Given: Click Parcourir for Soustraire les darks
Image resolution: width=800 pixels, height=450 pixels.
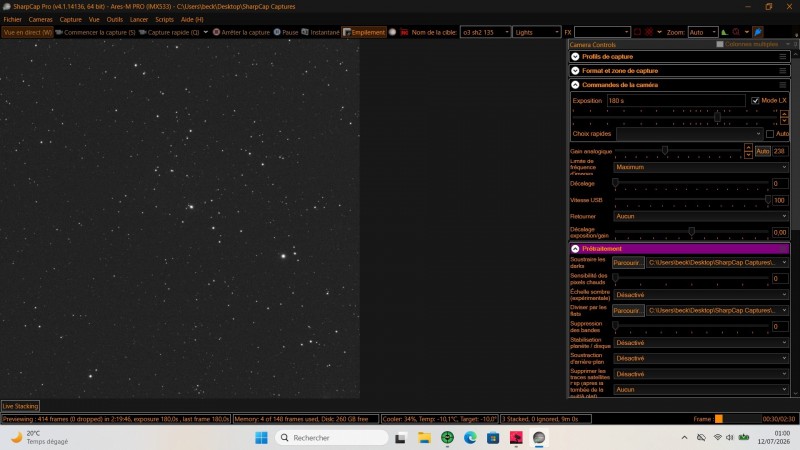Looking at the screenshot, I should coord(628,263).
